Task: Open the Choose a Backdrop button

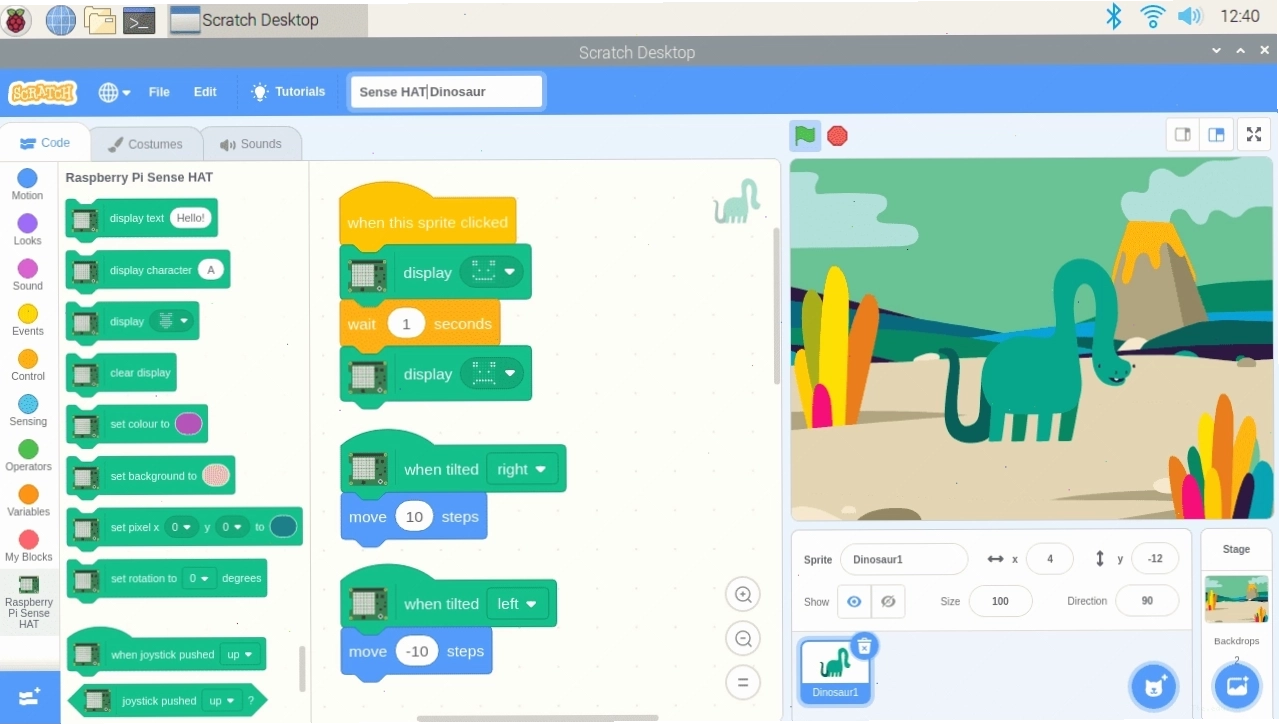Action: (x=1236, y=687)
